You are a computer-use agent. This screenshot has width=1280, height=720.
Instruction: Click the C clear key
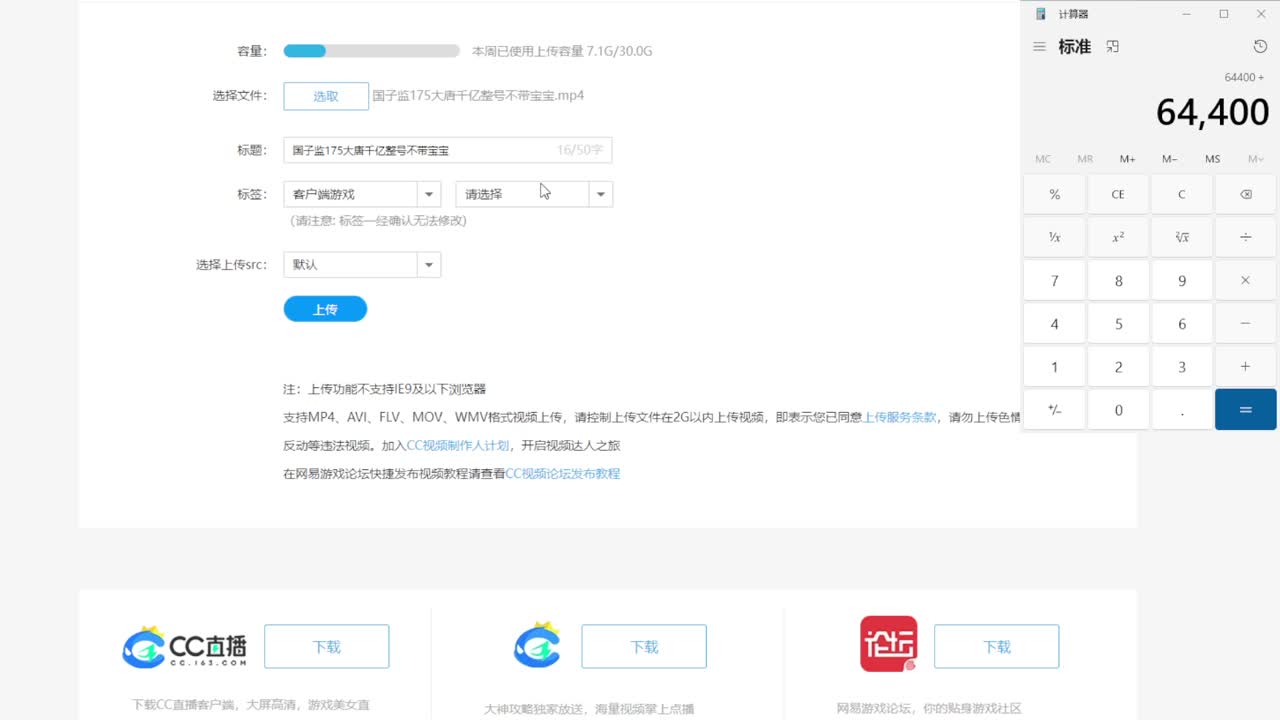click(1182, 194)
